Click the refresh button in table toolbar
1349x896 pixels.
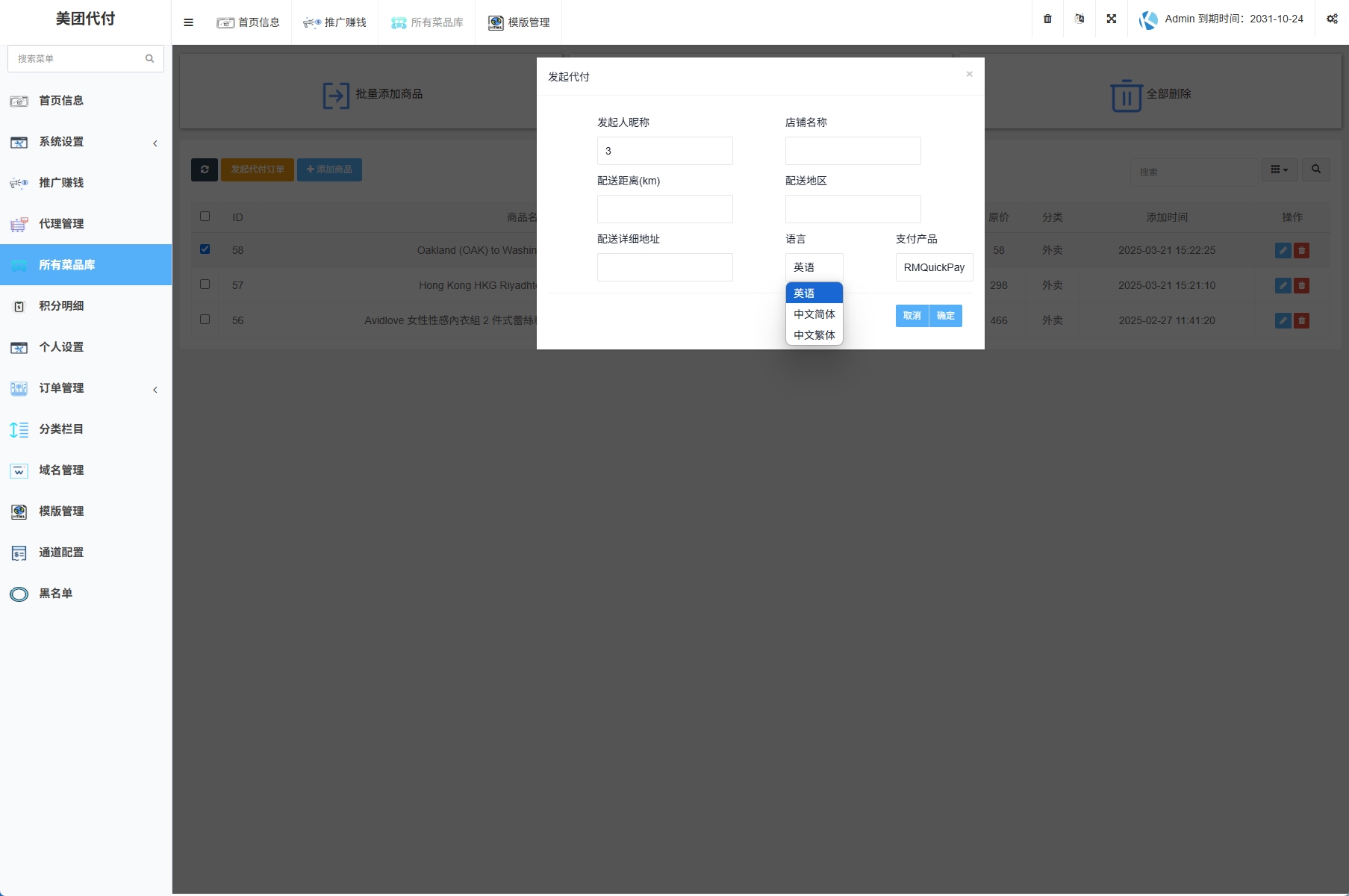pyautogui.click(x=205, y=169)
